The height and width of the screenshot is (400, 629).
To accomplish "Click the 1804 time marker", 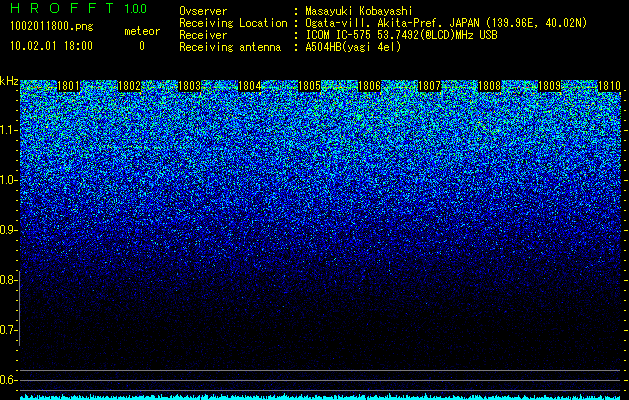I will pyautogui.click(x=250, y=86).
